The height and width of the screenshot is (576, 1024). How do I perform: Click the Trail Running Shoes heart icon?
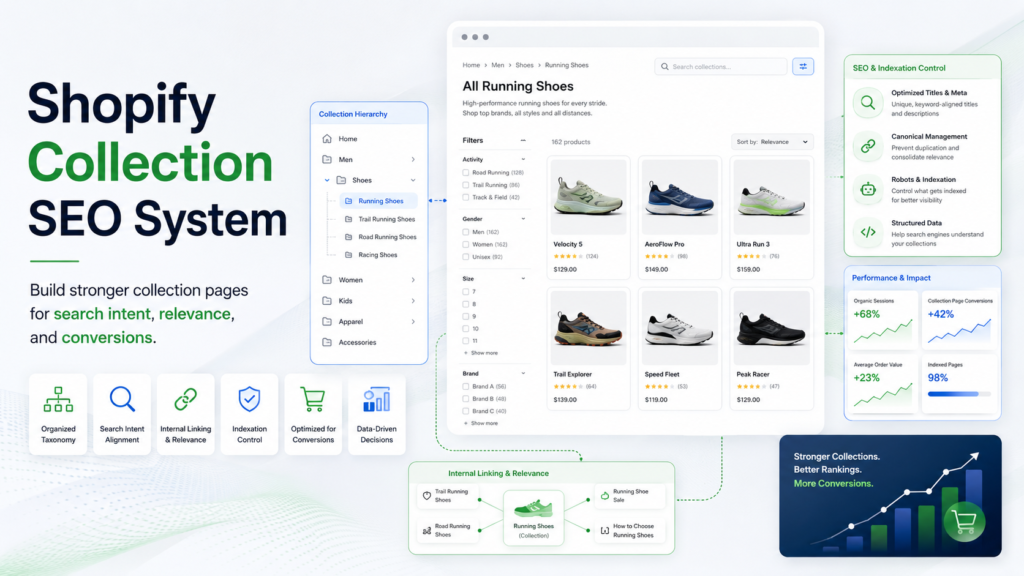(x=426, y=496)
